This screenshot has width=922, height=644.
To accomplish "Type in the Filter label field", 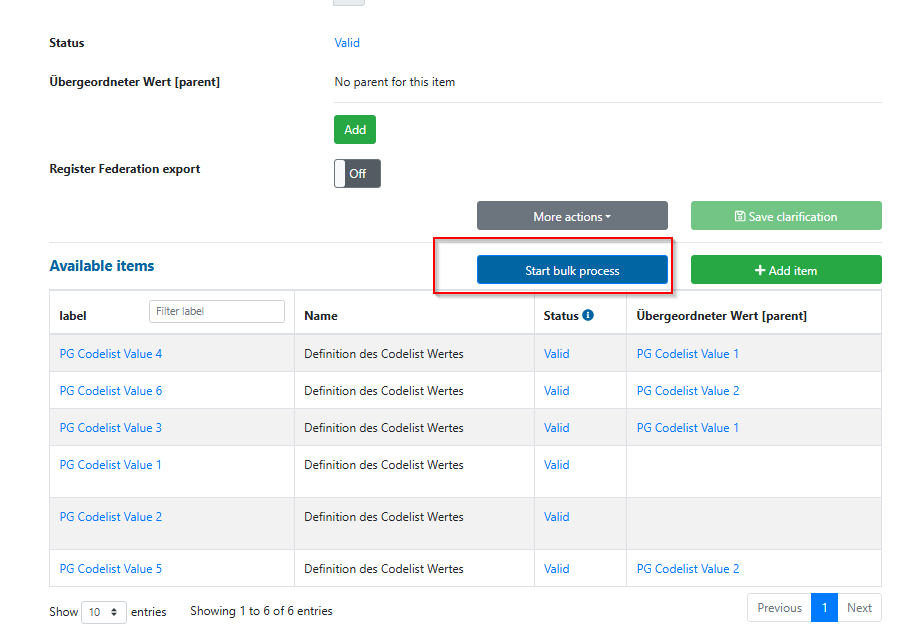I will (x=217, y=311).
